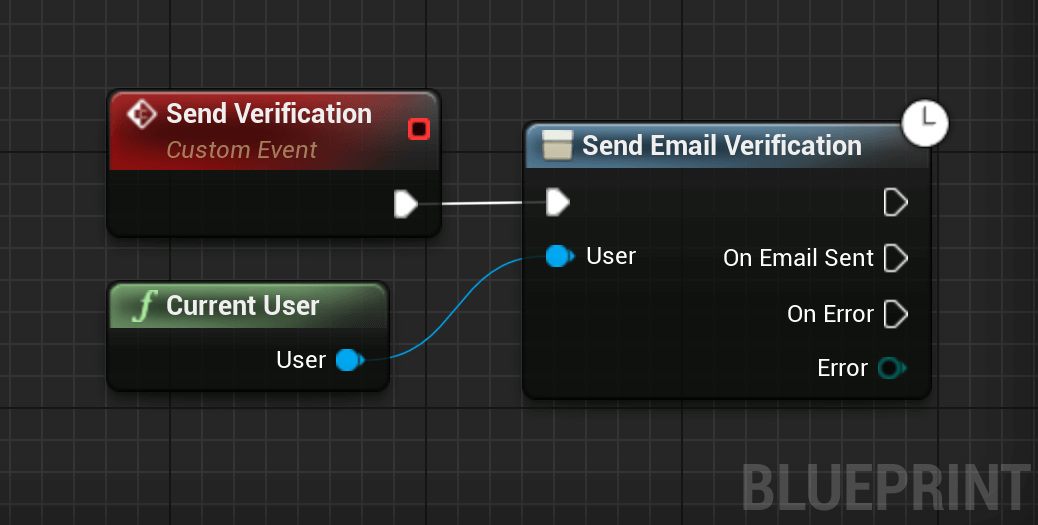
Task: Click the Current User function icon
Action: tap(144, 307)
